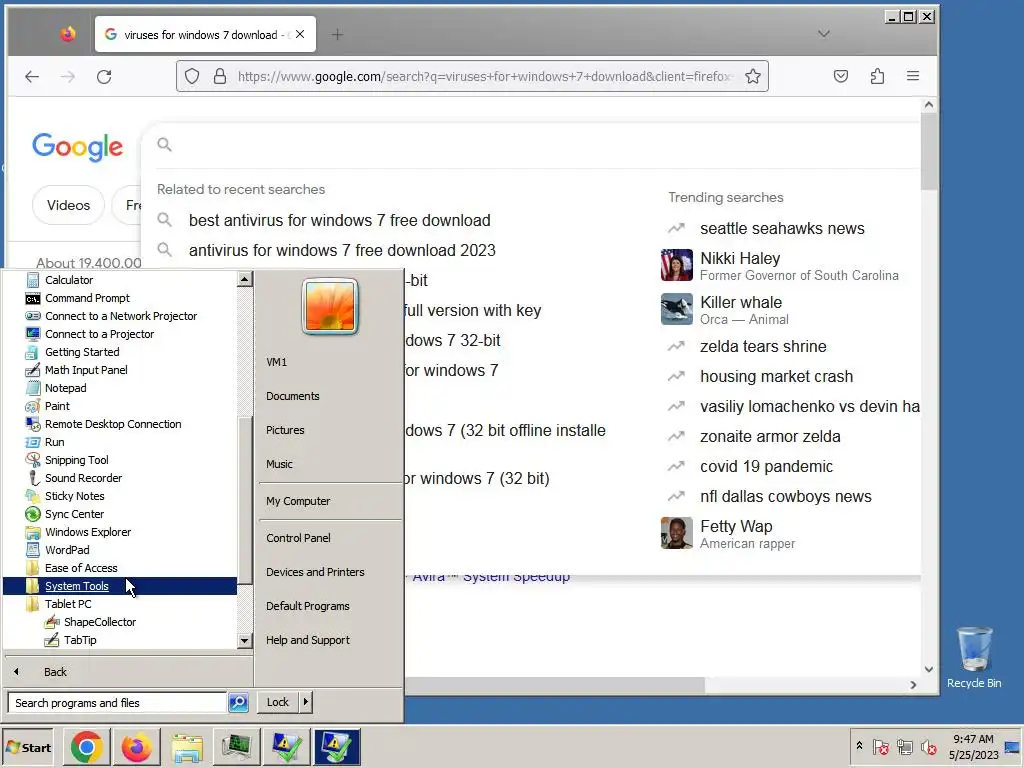Open Sync Center
This screenshot has height=768, width=1024.
74,514
